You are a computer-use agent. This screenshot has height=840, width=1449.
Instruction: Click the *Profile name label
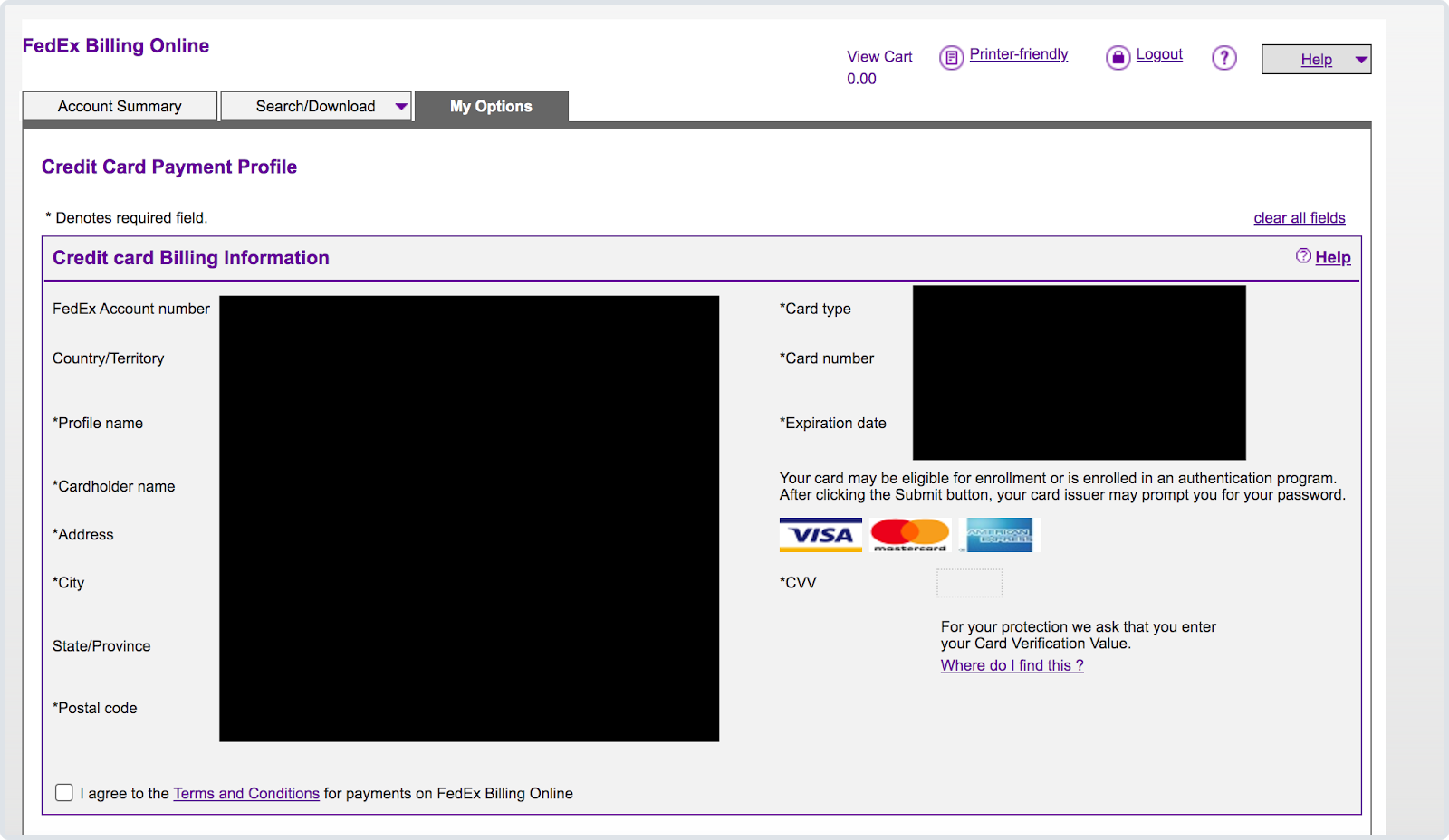point(98,423)
